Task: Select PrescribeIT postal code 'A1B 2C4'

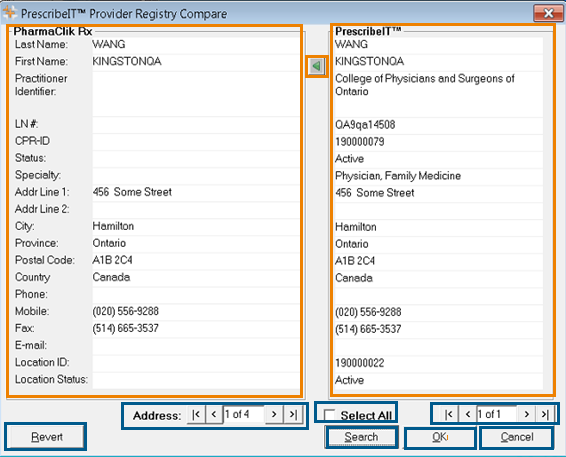Action: [x=439, y=261]
